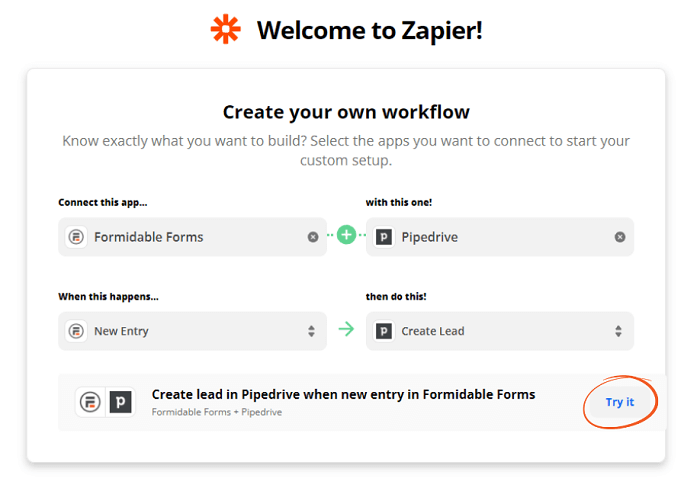700x488 pixels.
Task: Click the New Entry dropdown arrows
Action: pyautogui.click(x=311, y=331)
